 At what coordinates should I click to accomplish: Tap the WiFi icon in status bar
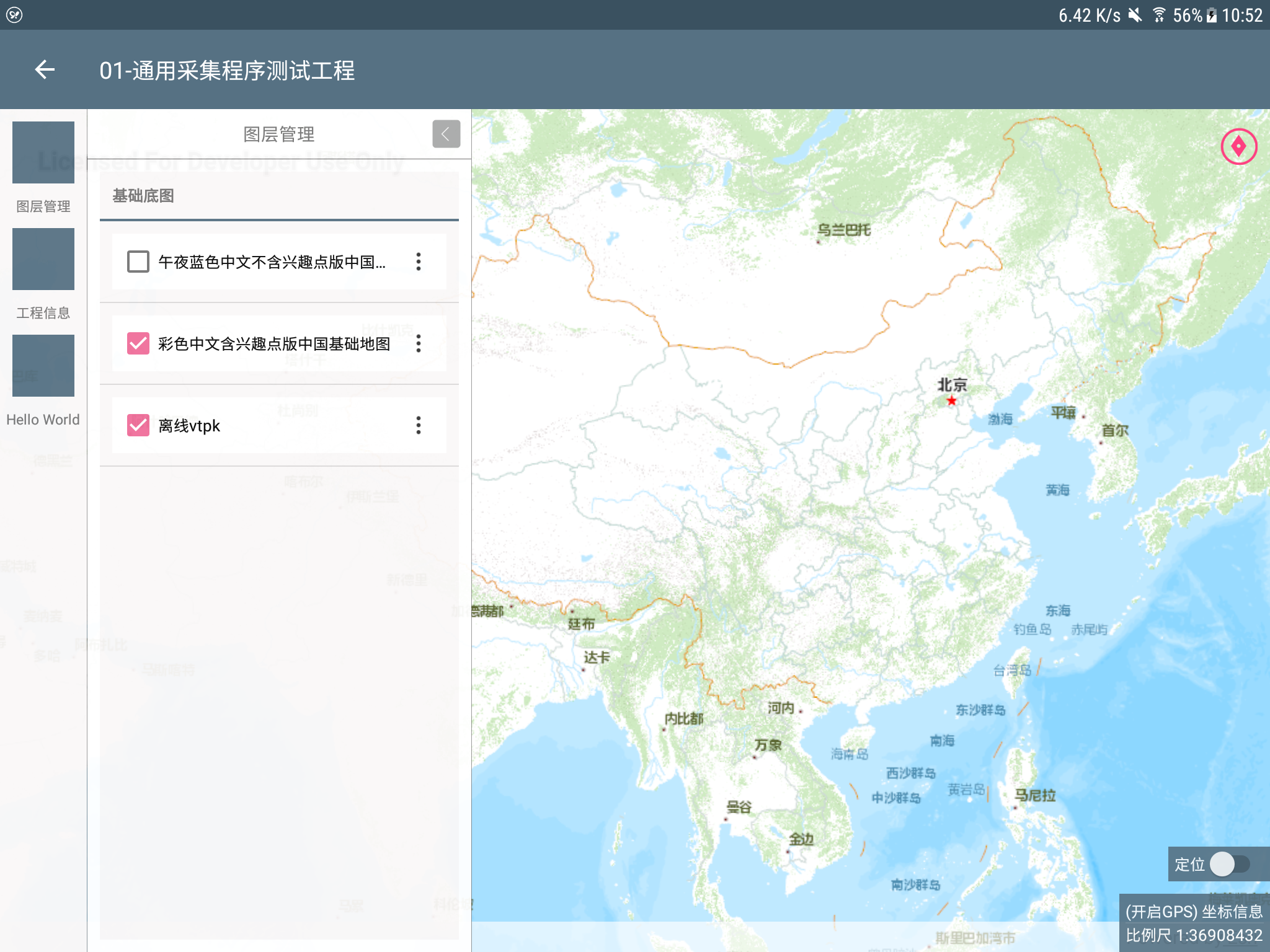coord(1158,15)
